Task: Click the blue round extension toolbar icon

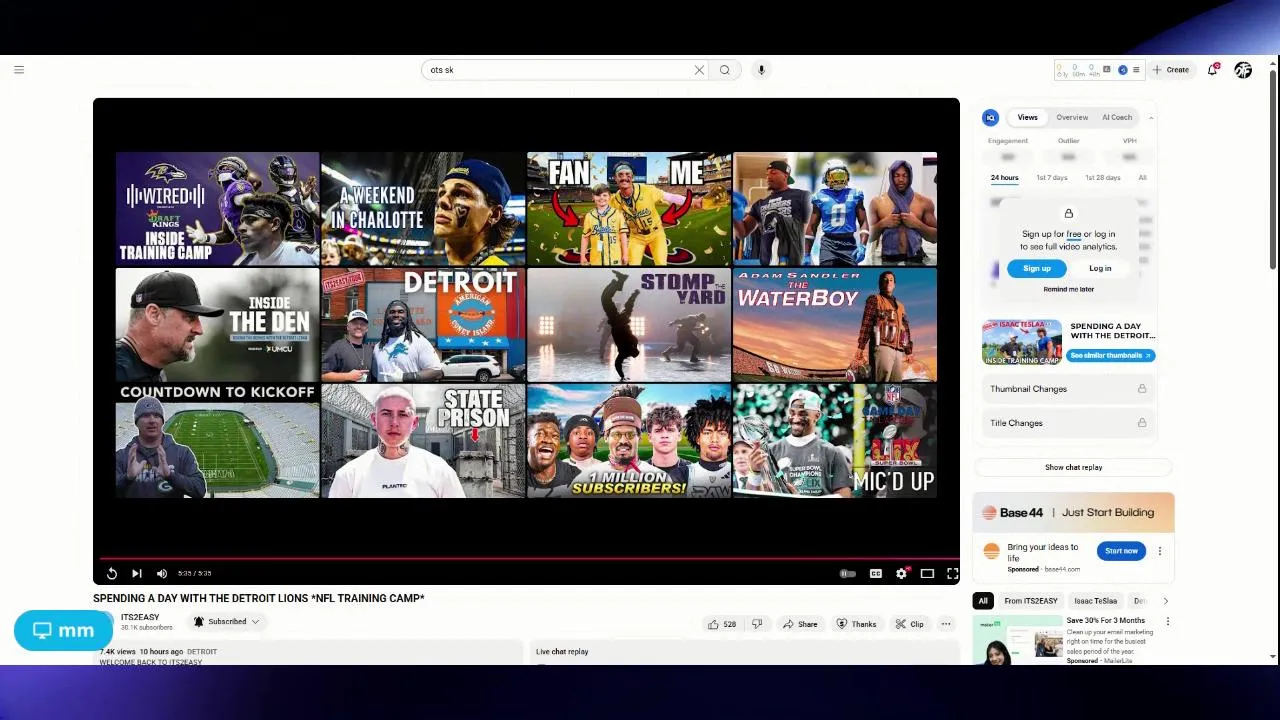Action: (1123, 70)
